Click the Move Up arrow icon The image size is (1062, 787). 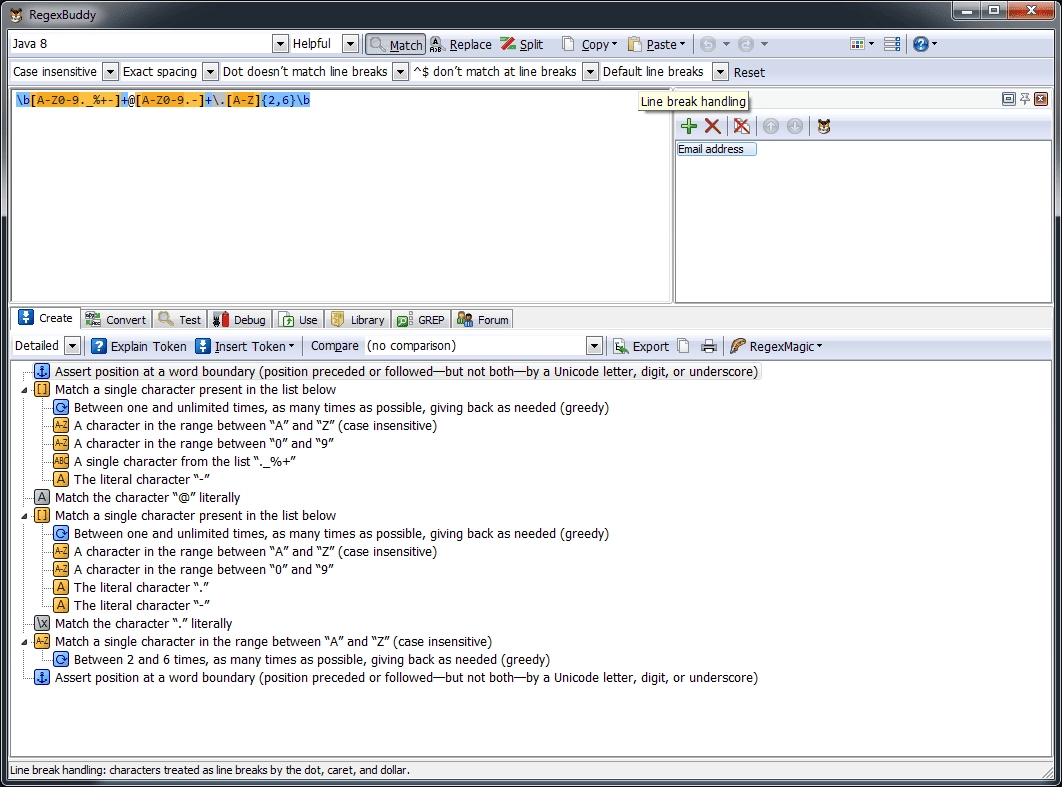tap(771, 126)
